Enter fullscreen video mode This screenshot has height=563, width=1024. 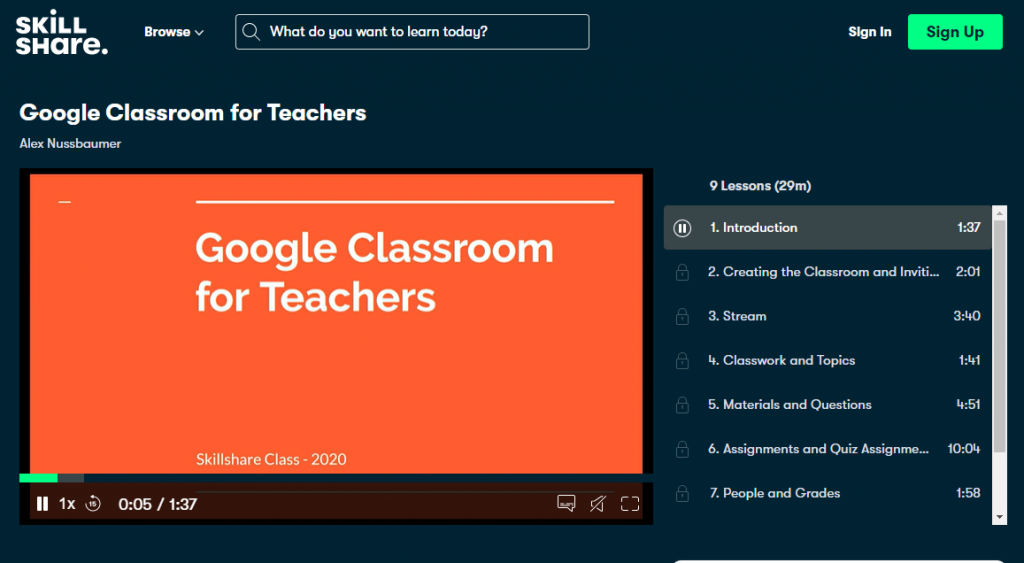[x=630, y=504]
